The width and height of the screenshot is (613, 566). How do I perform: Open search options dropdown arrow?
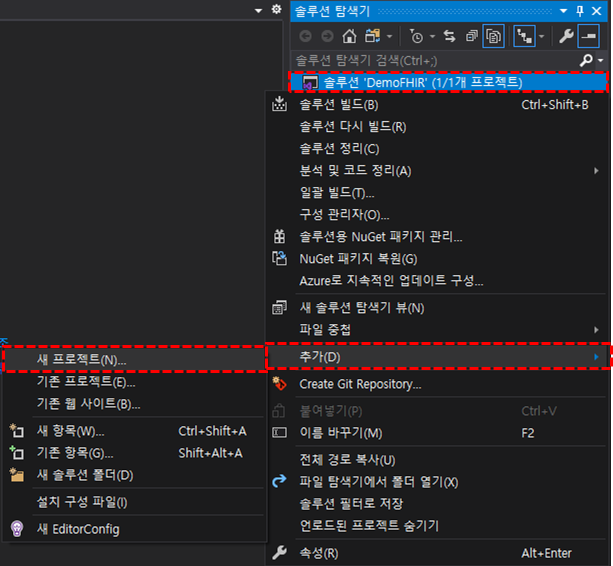[x=601, y=61]
